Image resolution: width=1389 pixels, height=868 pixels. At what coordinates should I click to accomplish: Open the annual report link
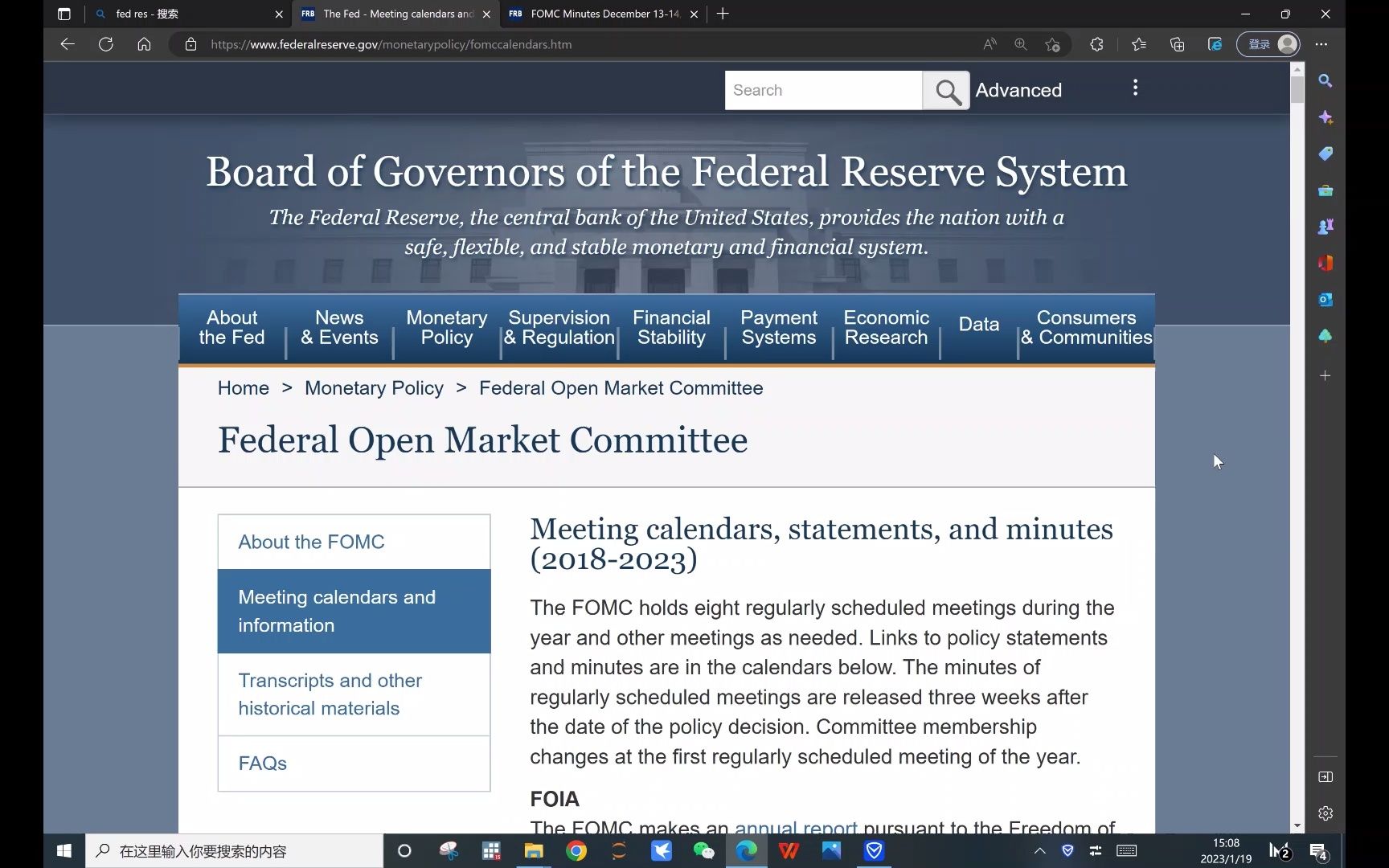tap(796, 826)
